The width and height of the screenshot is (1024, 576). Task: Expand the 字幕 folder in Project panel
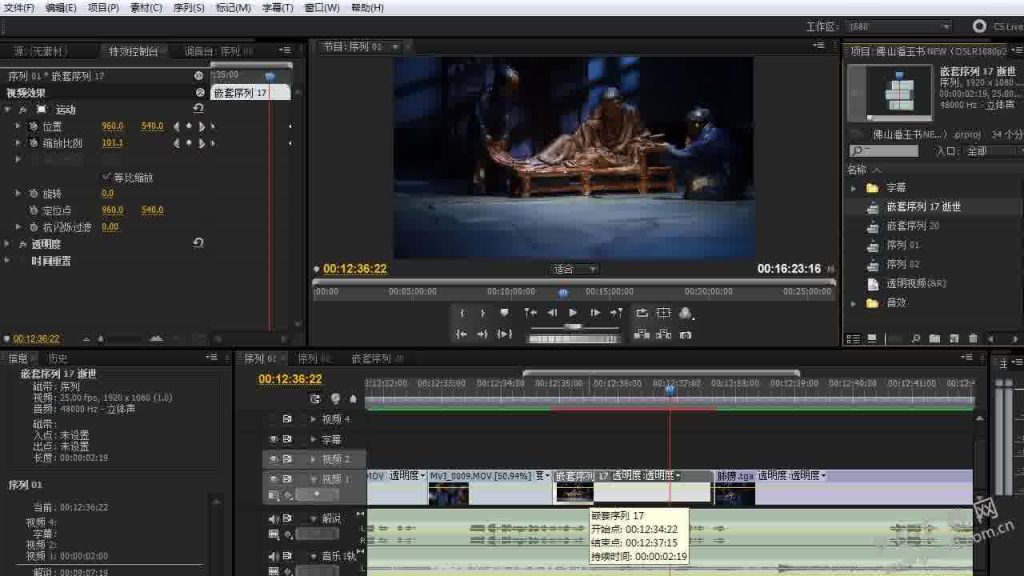click(x=853, y=188)
